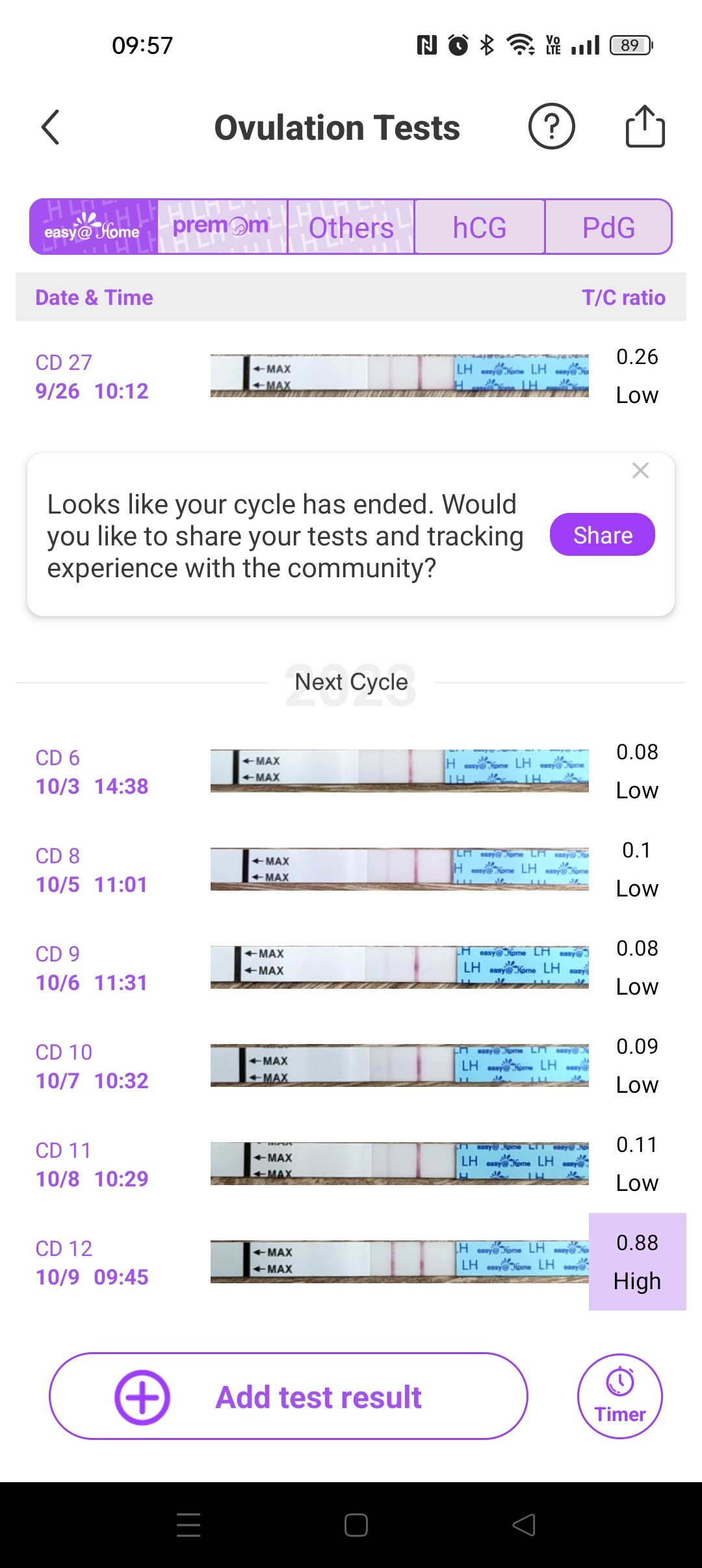Tap Add test result button
This screenshot has height=1568, width=702.
point(288,1396)
